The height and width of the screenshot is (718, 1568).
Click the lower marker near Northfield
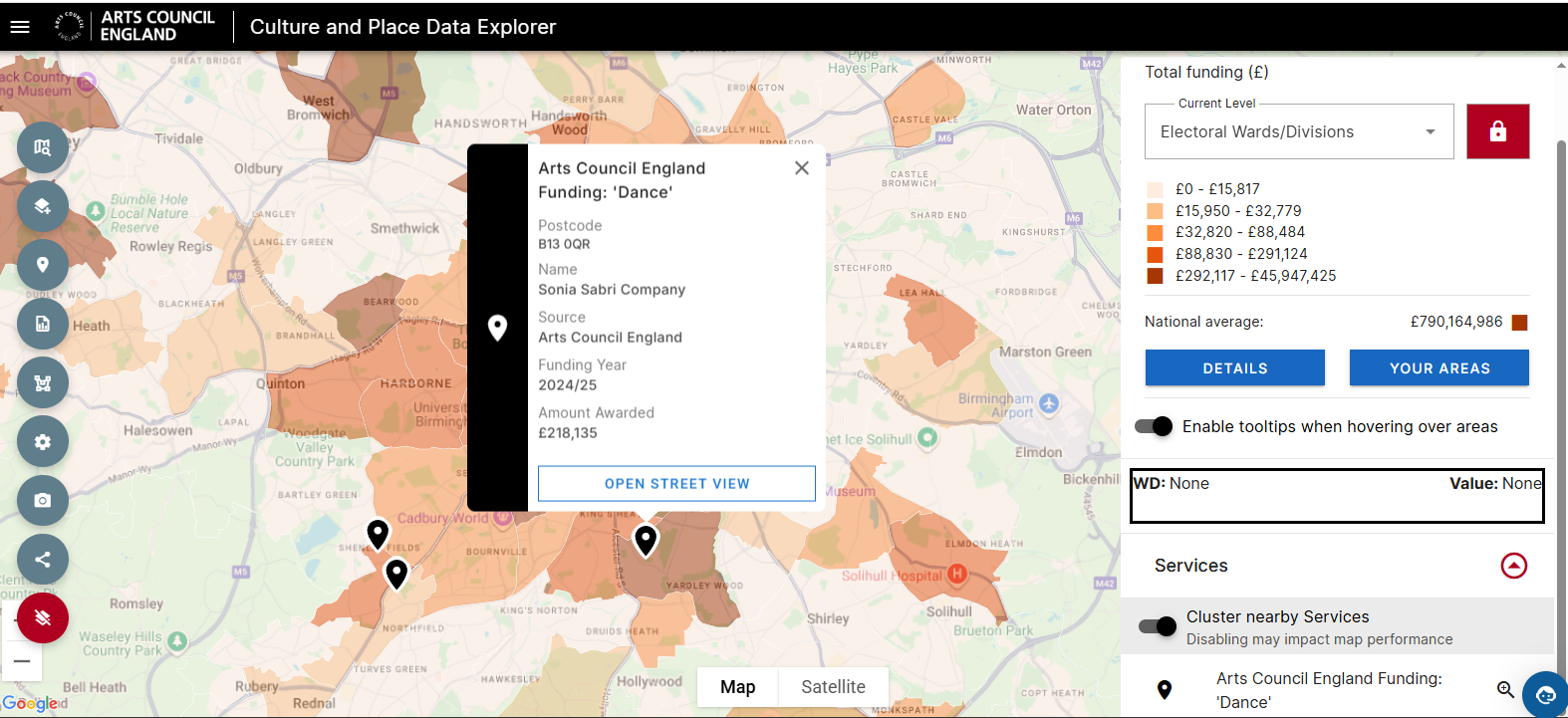[396, 574]
